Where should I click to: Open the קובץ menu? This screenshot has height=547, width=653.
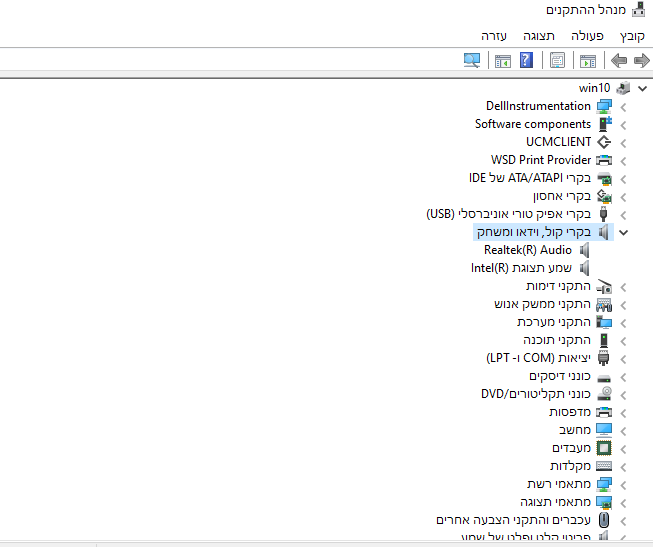(x=632, y=36)
